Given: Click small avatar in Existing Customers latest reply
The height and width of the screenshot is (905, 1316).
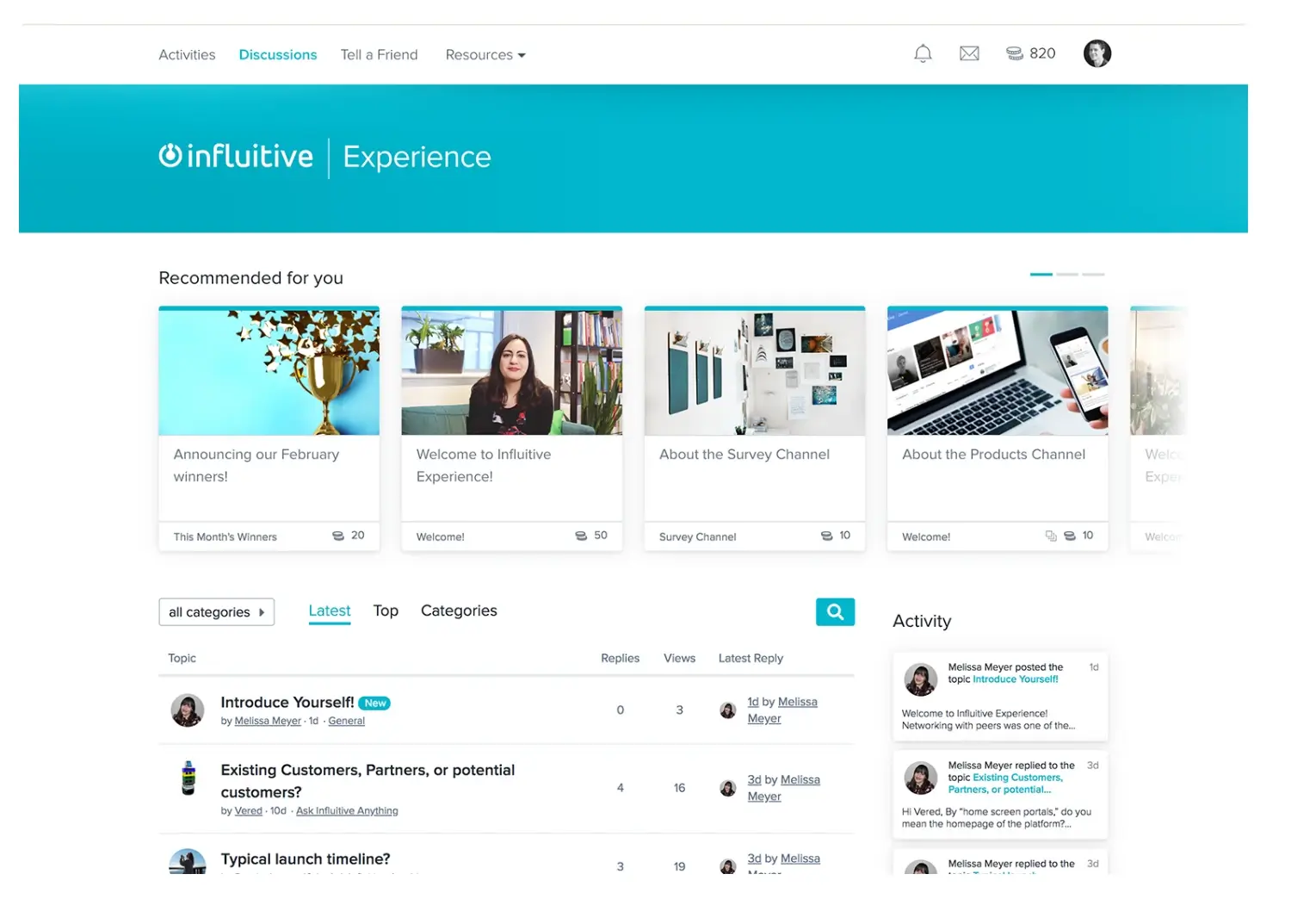Looking at the screenshot, I should (x=728, y=788).
